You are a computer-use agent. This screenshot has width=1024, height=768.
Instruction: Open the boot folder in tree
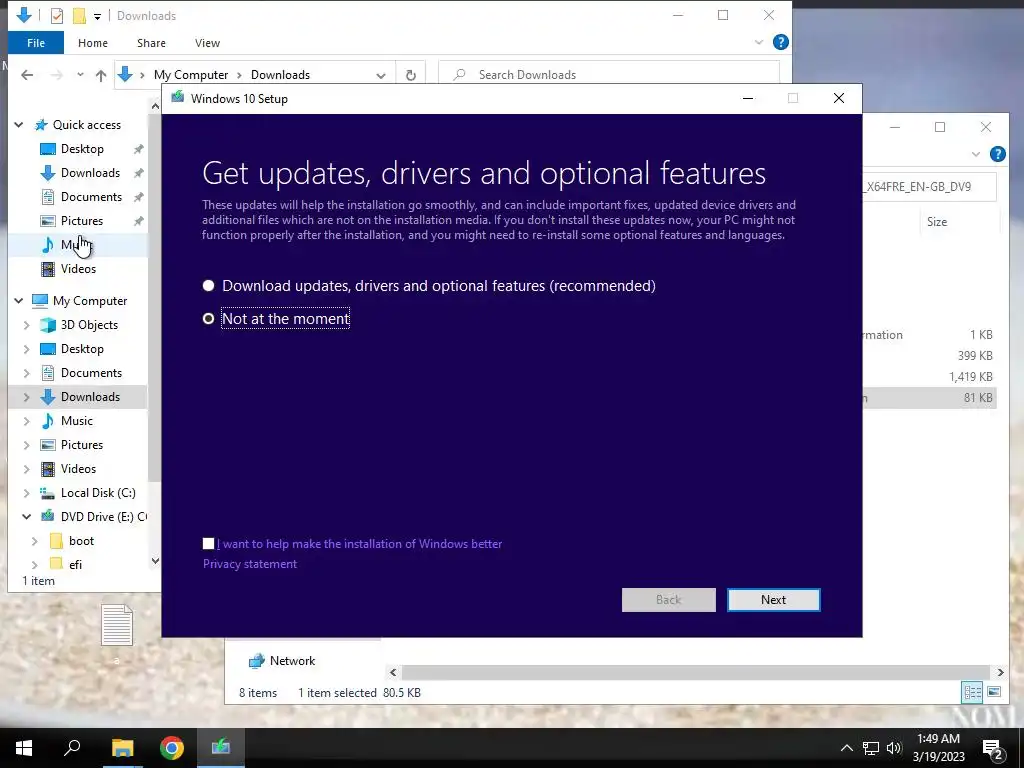(81, 541)
